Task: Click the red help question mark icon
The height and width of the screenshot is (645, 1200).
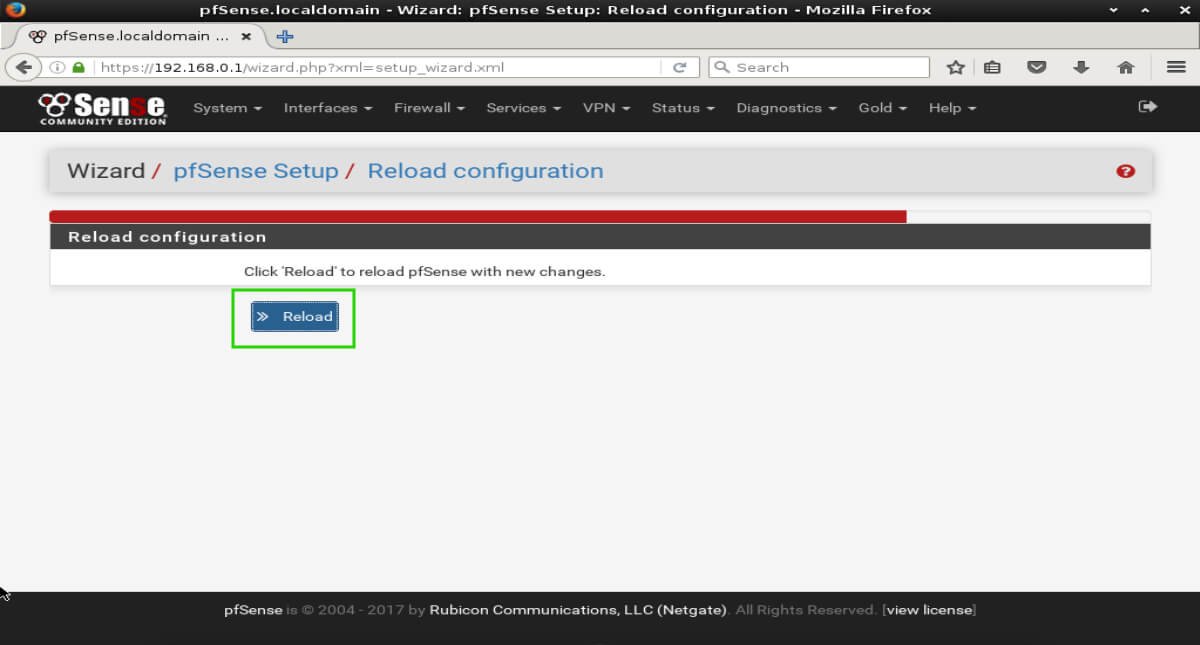Action: coord(1125,171)
